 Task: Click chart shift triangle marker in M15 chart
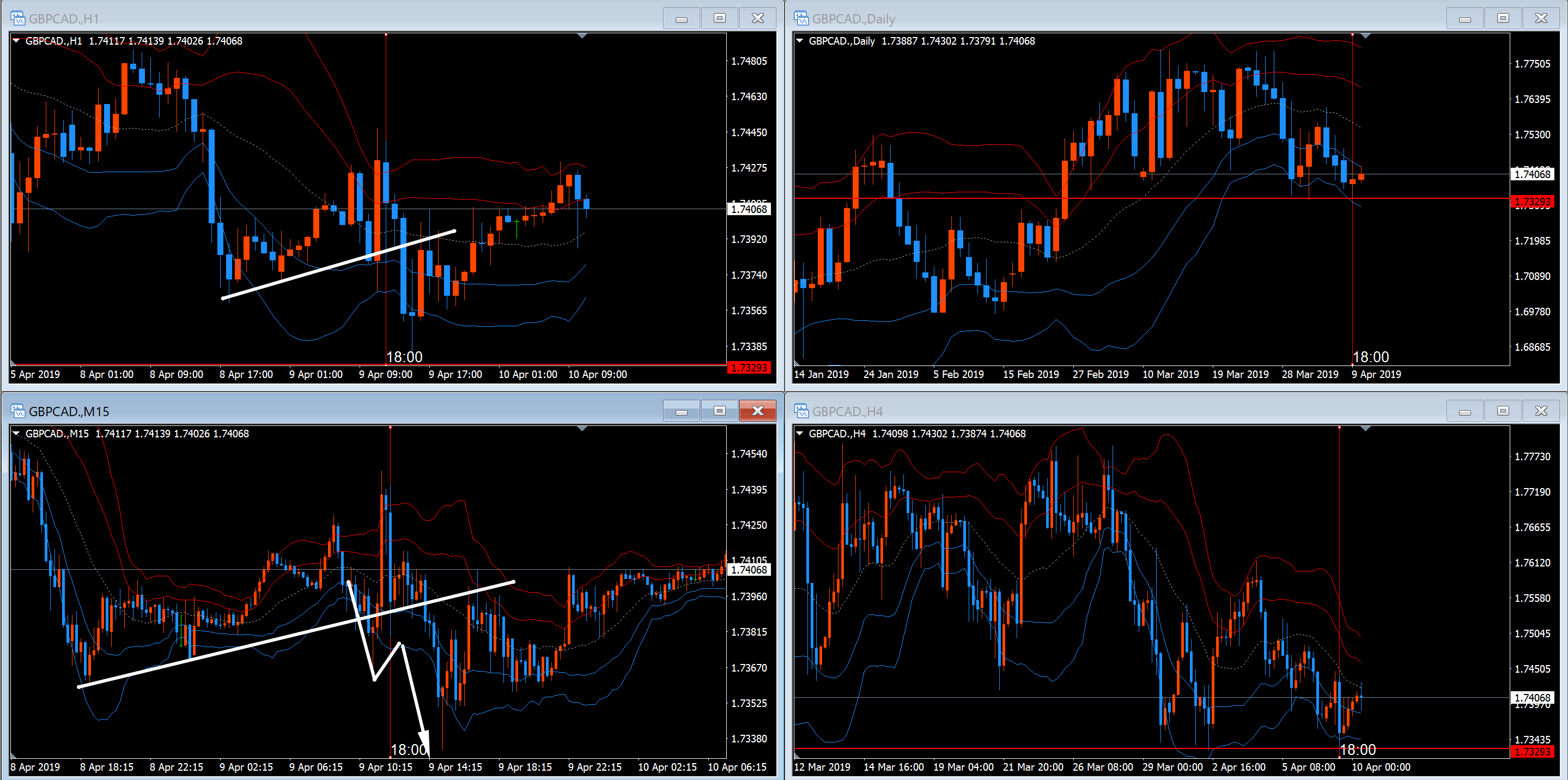click(582, 429)
